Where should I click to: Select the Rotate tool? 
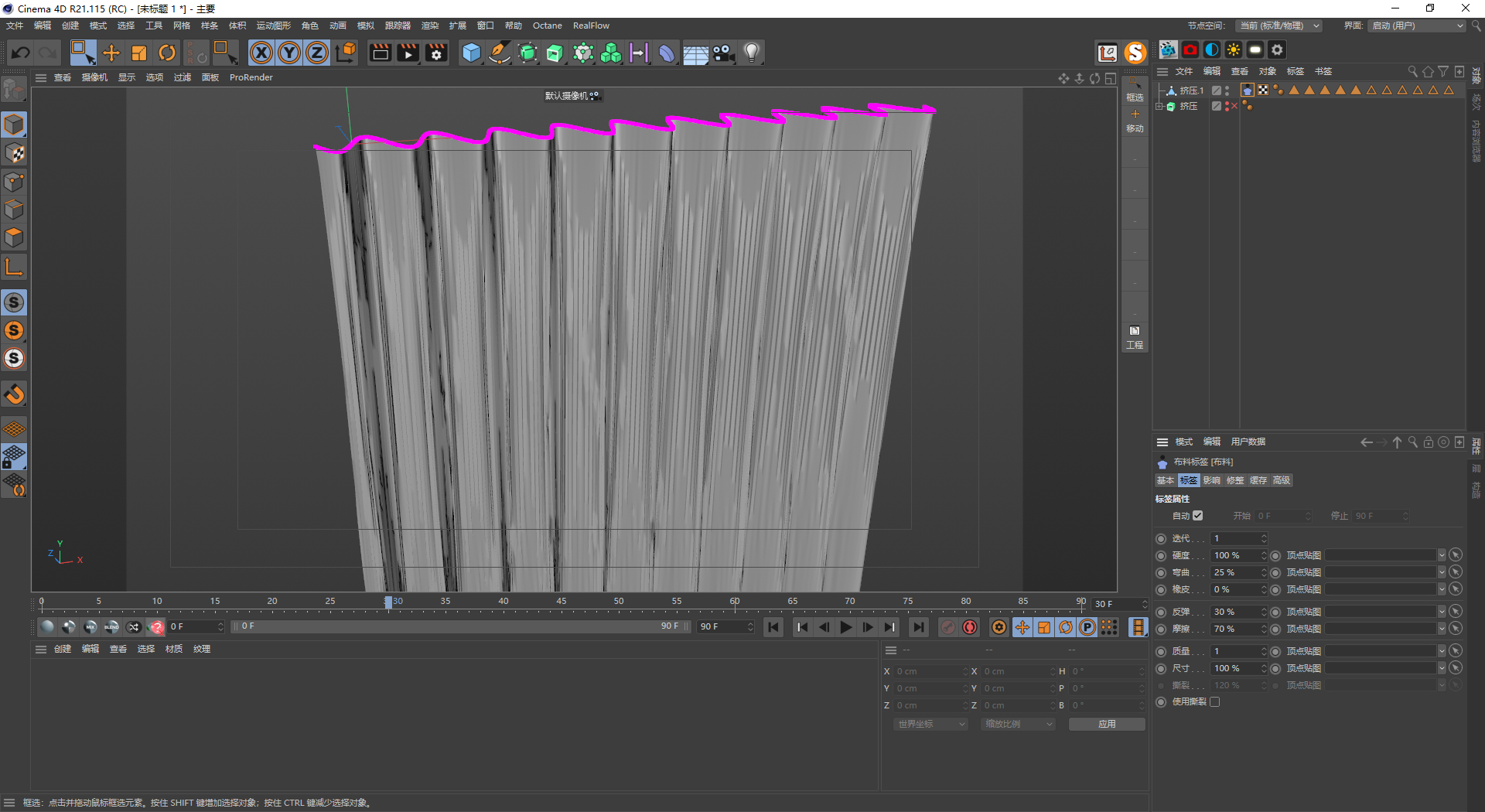(x=167, y=53)
